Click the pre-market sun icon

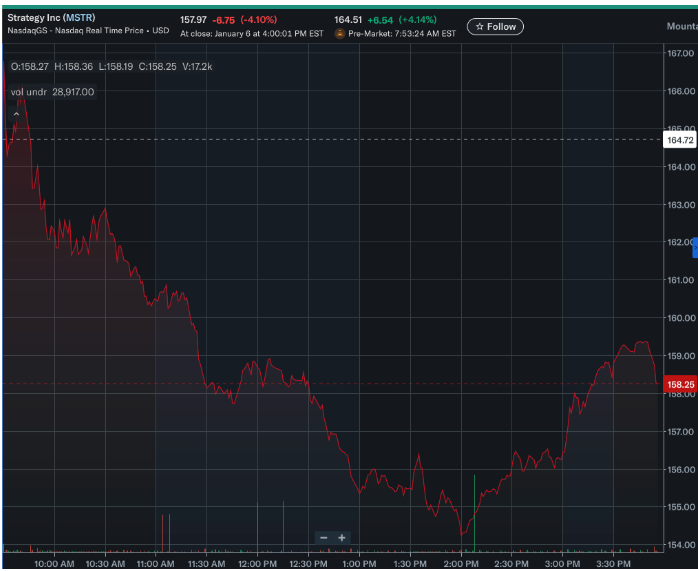pyautogui.click(x=340, y=33)
